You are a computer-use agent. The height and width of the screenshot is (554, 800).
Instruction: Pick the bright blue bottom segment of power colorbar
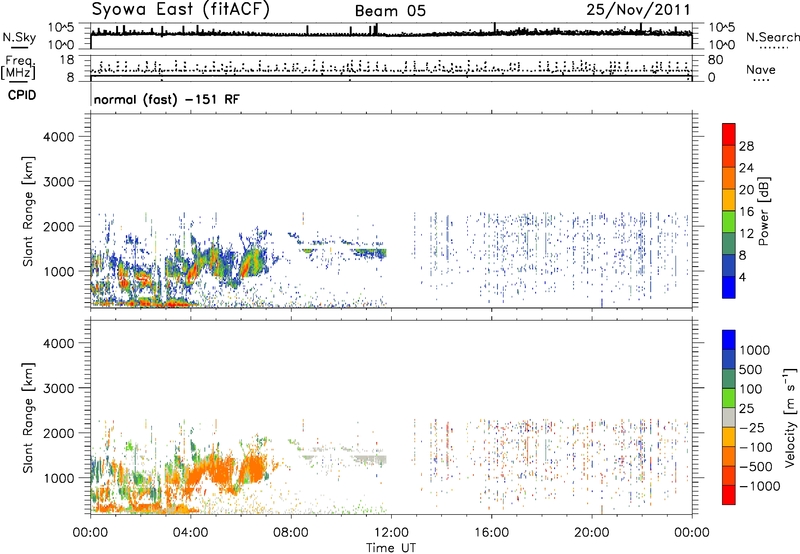[729, 287]
